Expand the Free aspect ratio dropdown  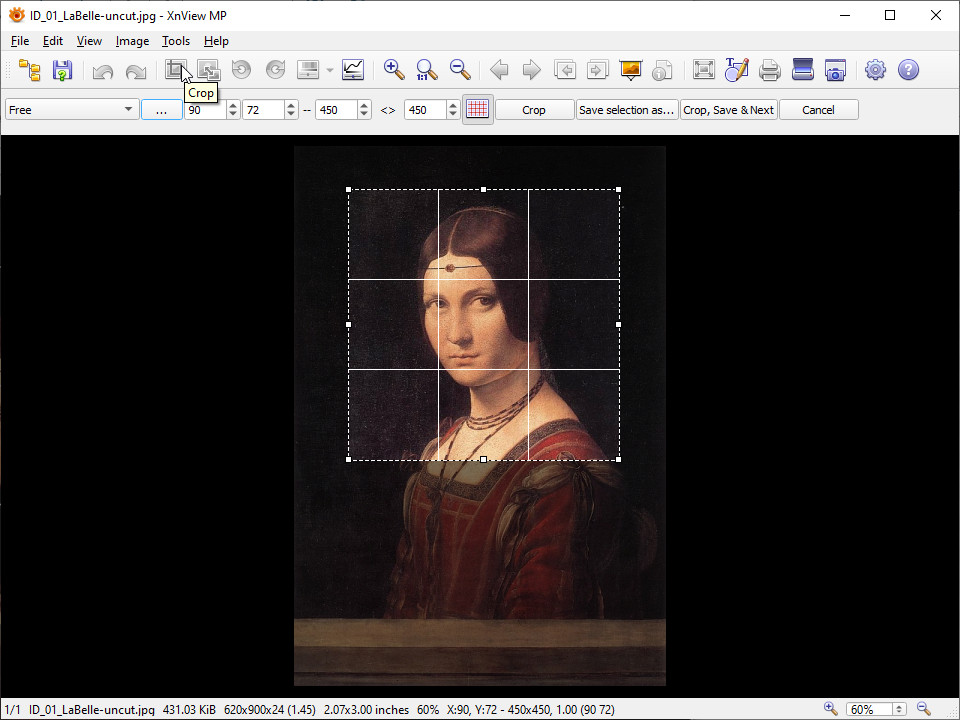point(72,110)
